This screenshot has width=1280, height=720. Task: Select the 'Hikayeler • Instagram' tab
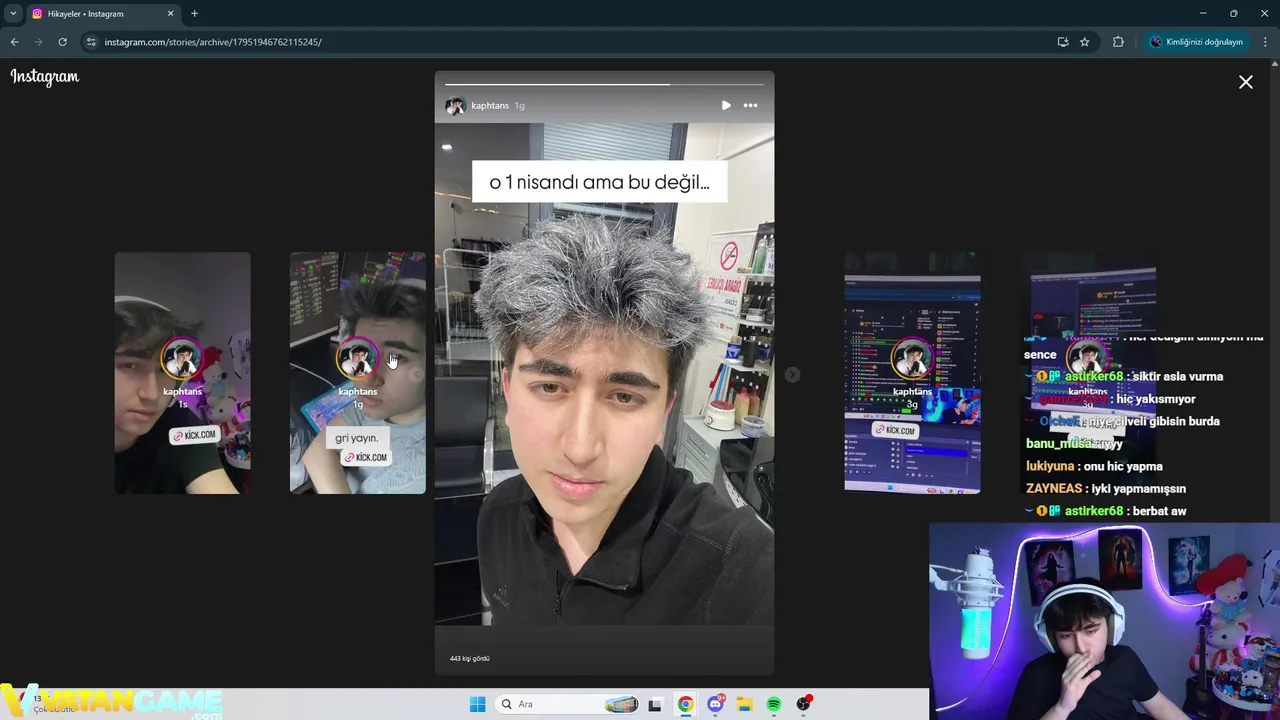(104, 14)
